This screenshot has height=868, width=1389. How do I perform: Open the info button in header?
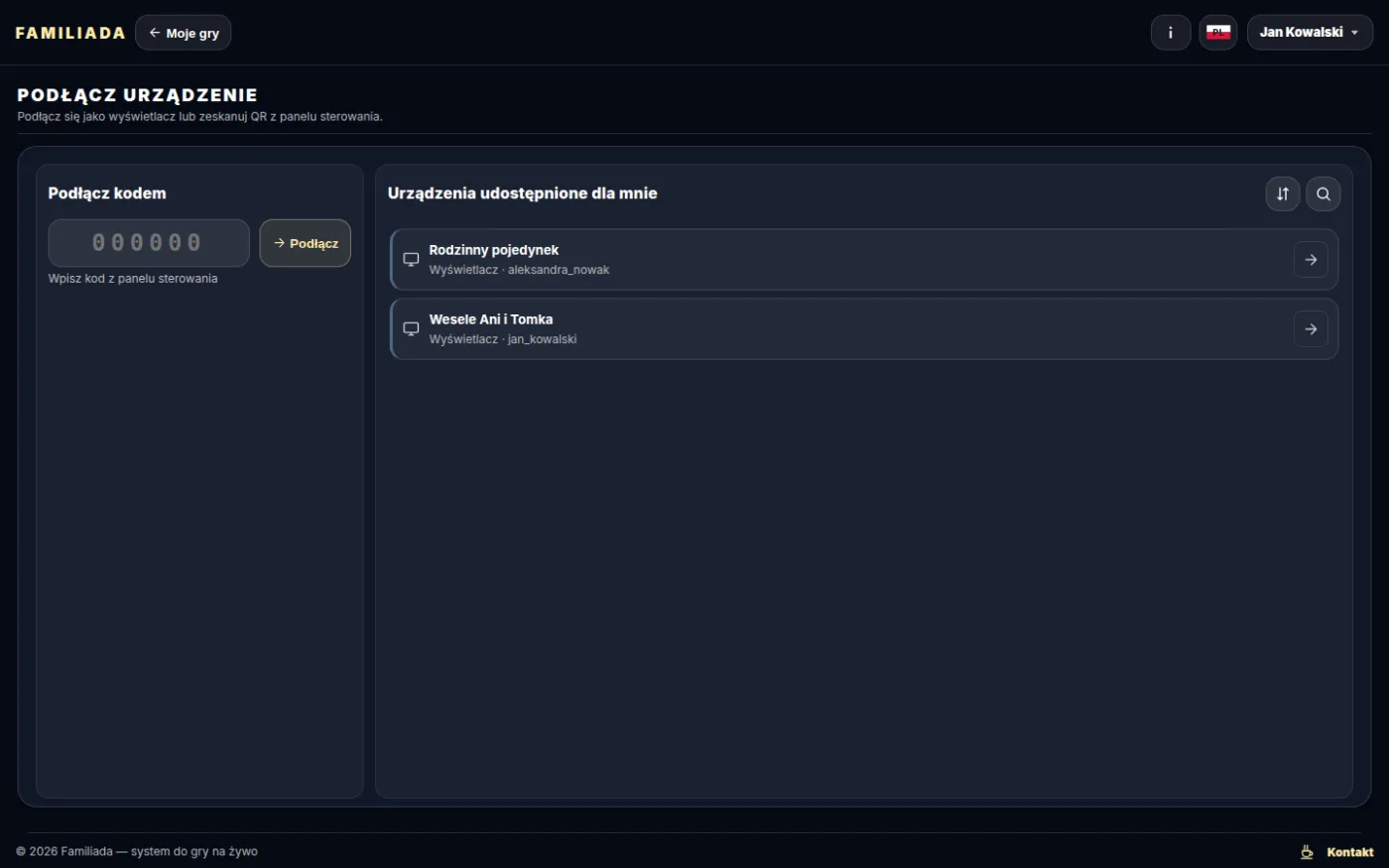click(x=1171, y=33)
